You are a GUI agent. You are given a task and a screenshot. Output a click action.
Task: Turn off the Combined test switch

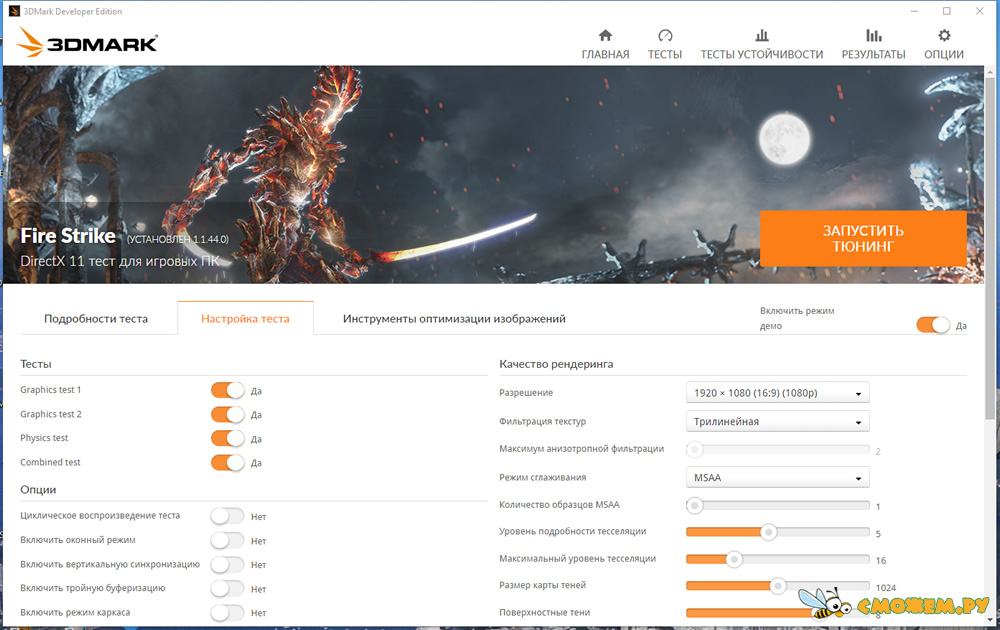(x=228, y=462)
